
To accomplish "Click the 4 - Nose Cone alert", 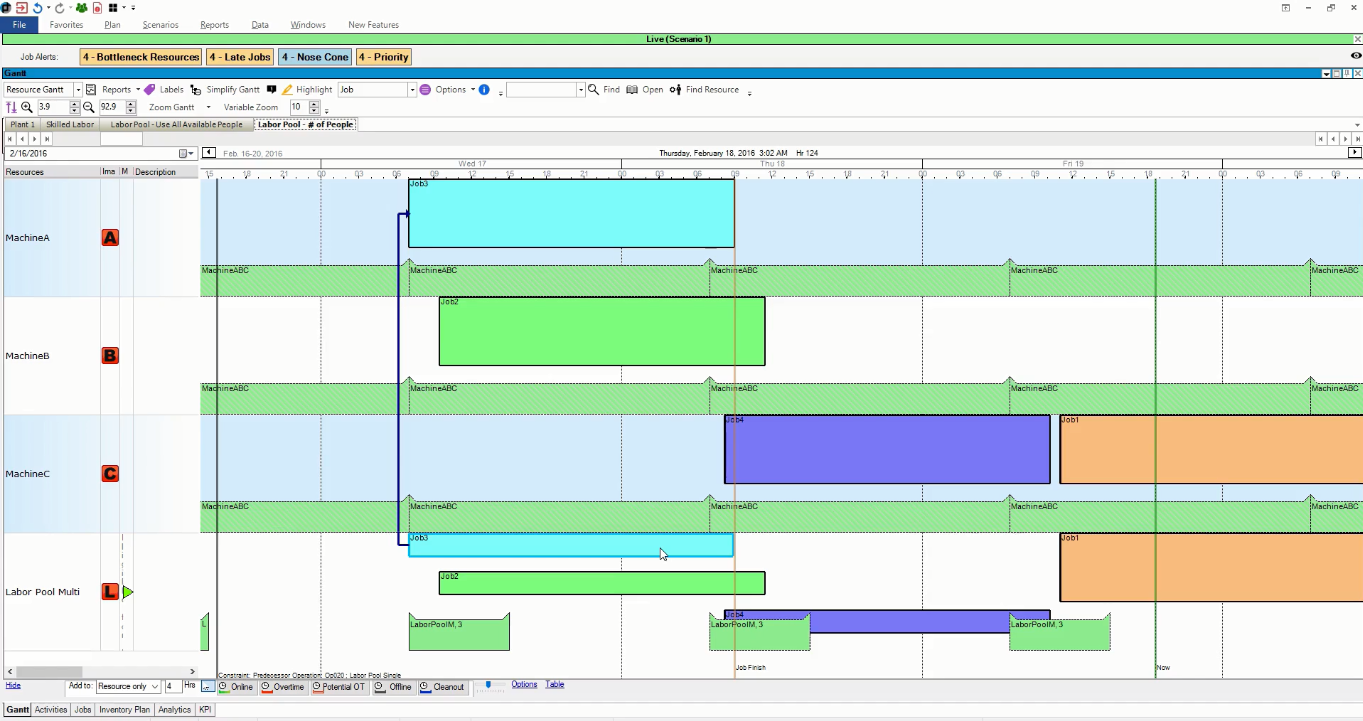I will 315,57.
